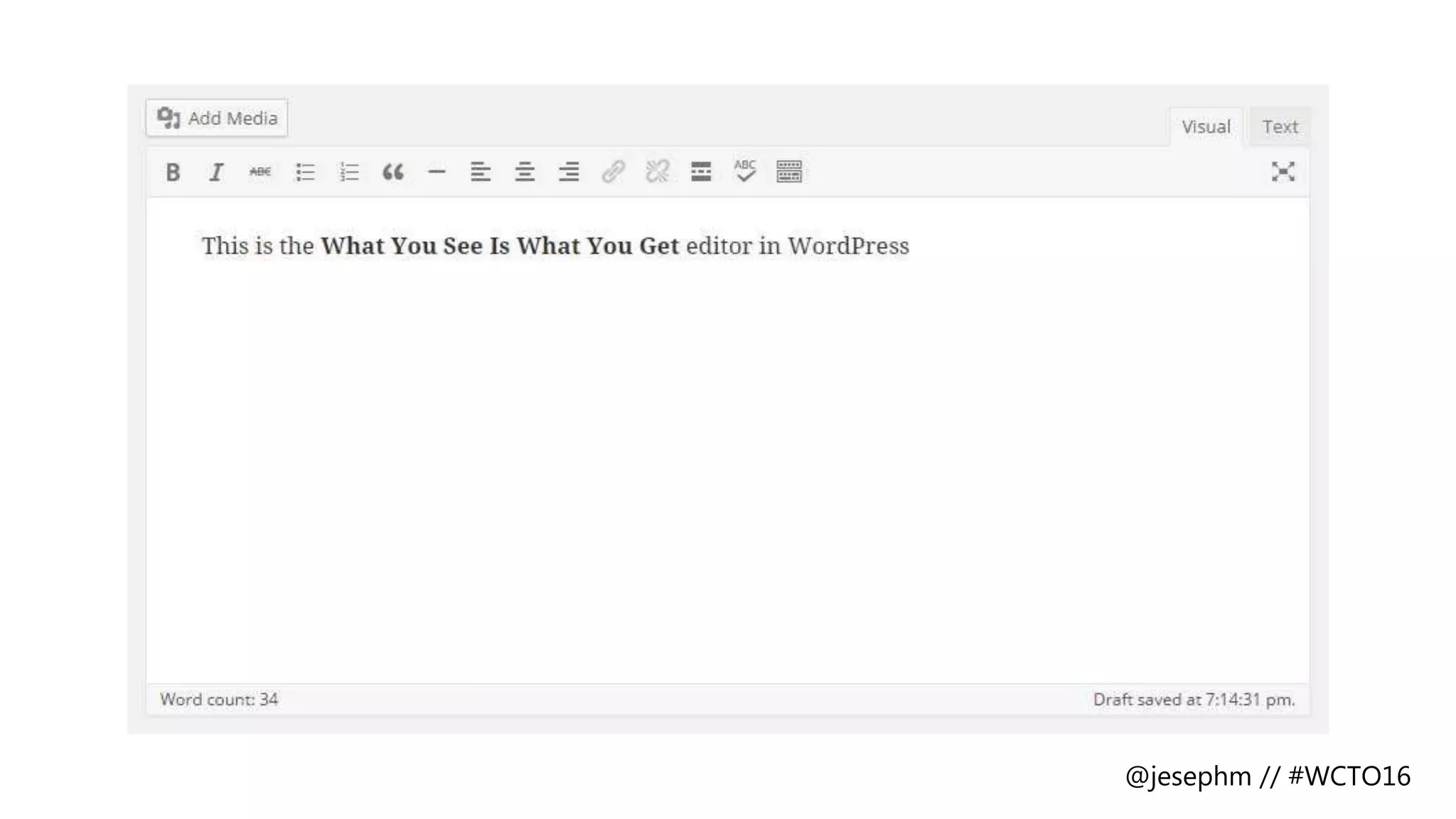Screen dimensions: 1456x819
Task: Insert a numbered list
Action: (x=349, y=172)
